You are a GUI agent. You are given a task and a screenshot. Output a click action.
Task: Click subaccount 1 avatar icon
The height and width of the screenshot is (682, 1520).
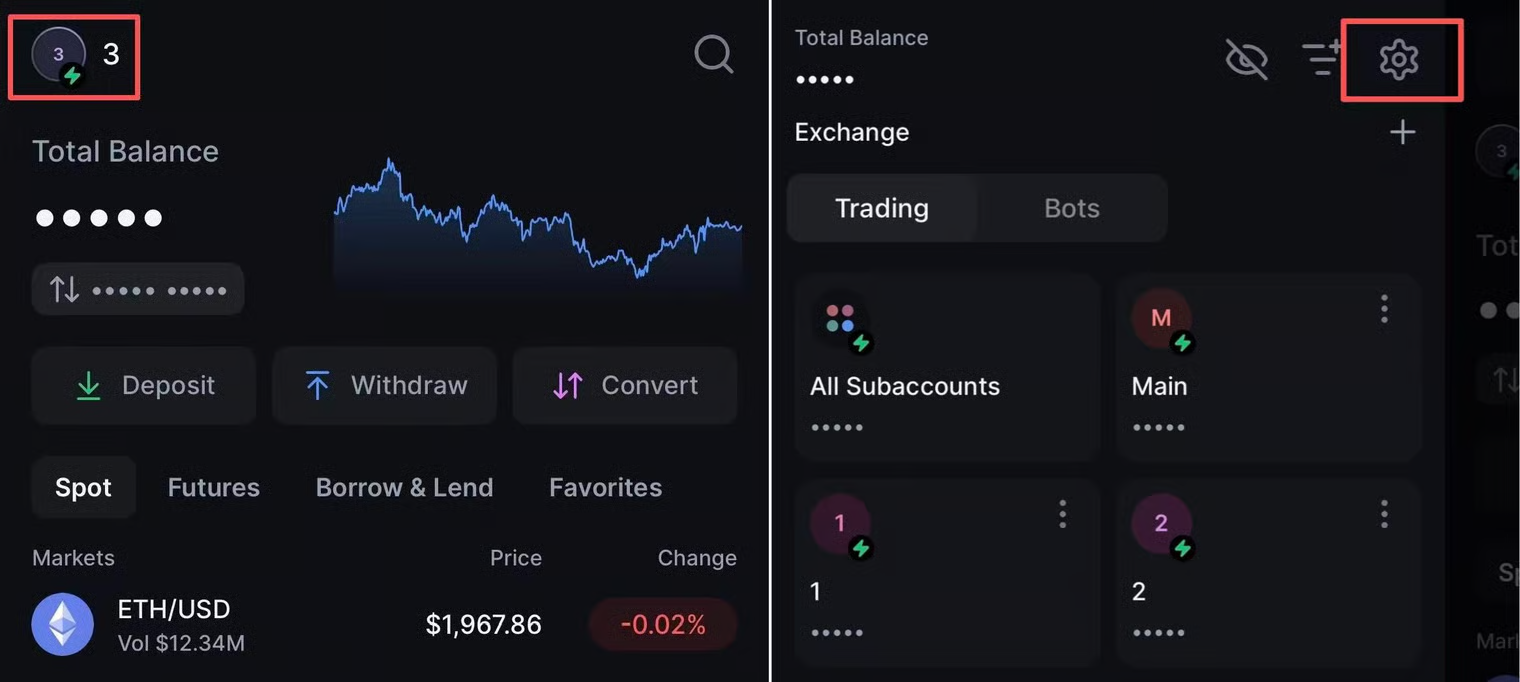point(840,523)
